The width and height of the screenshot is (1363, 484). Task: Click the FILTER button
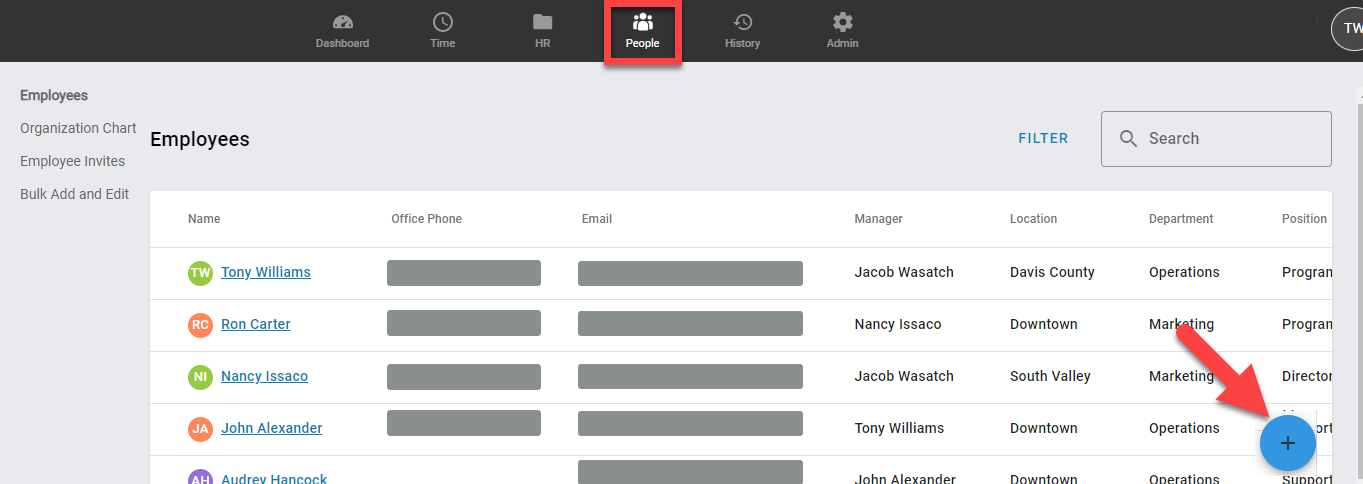pos(1043,139)
